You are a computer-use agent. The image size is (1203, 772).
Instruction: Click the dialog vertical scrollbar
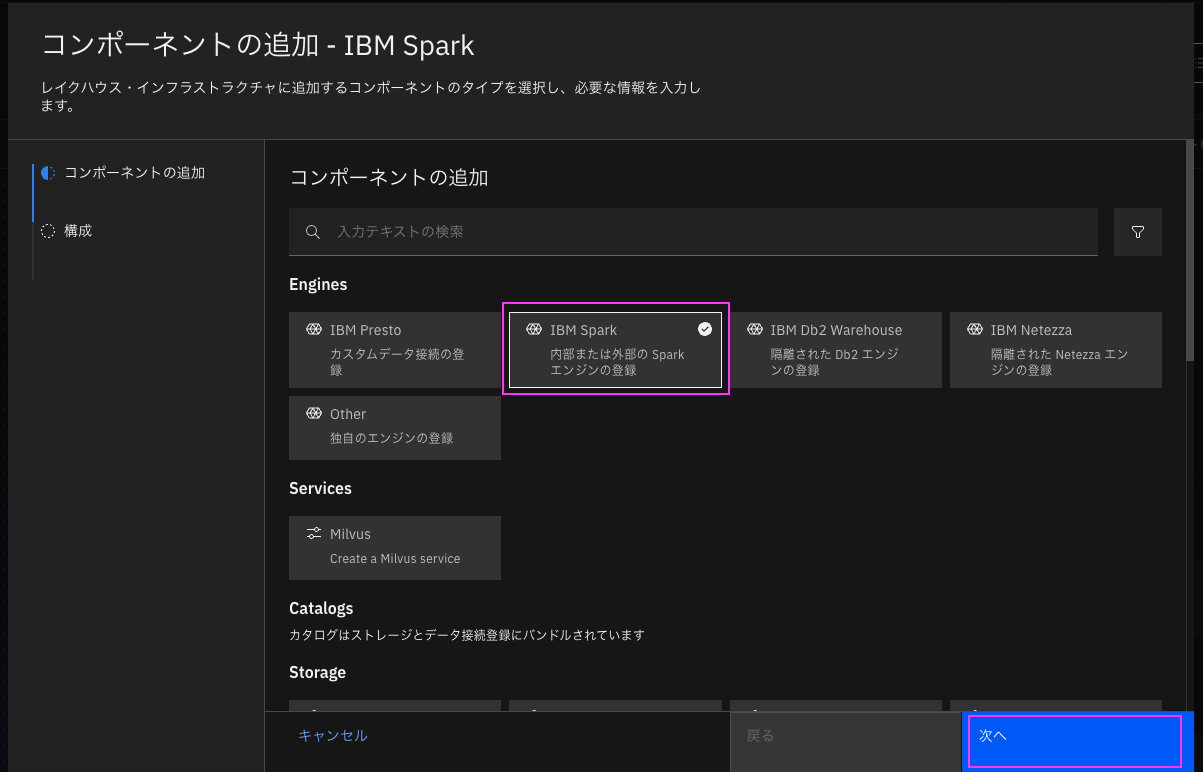point(1189,250)
